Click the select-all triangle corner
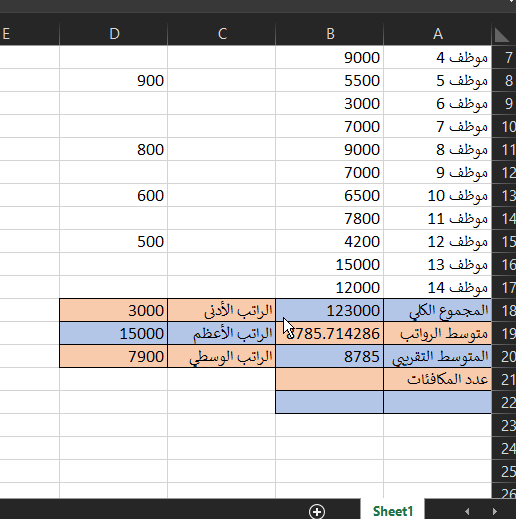Screen dimensions: 516x519 tap(502, 35)
